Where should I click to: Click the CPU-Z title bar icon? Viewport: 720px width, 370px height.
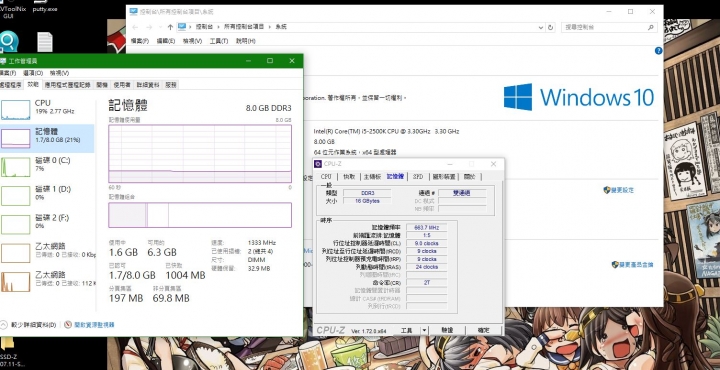[x=318, y=164]
